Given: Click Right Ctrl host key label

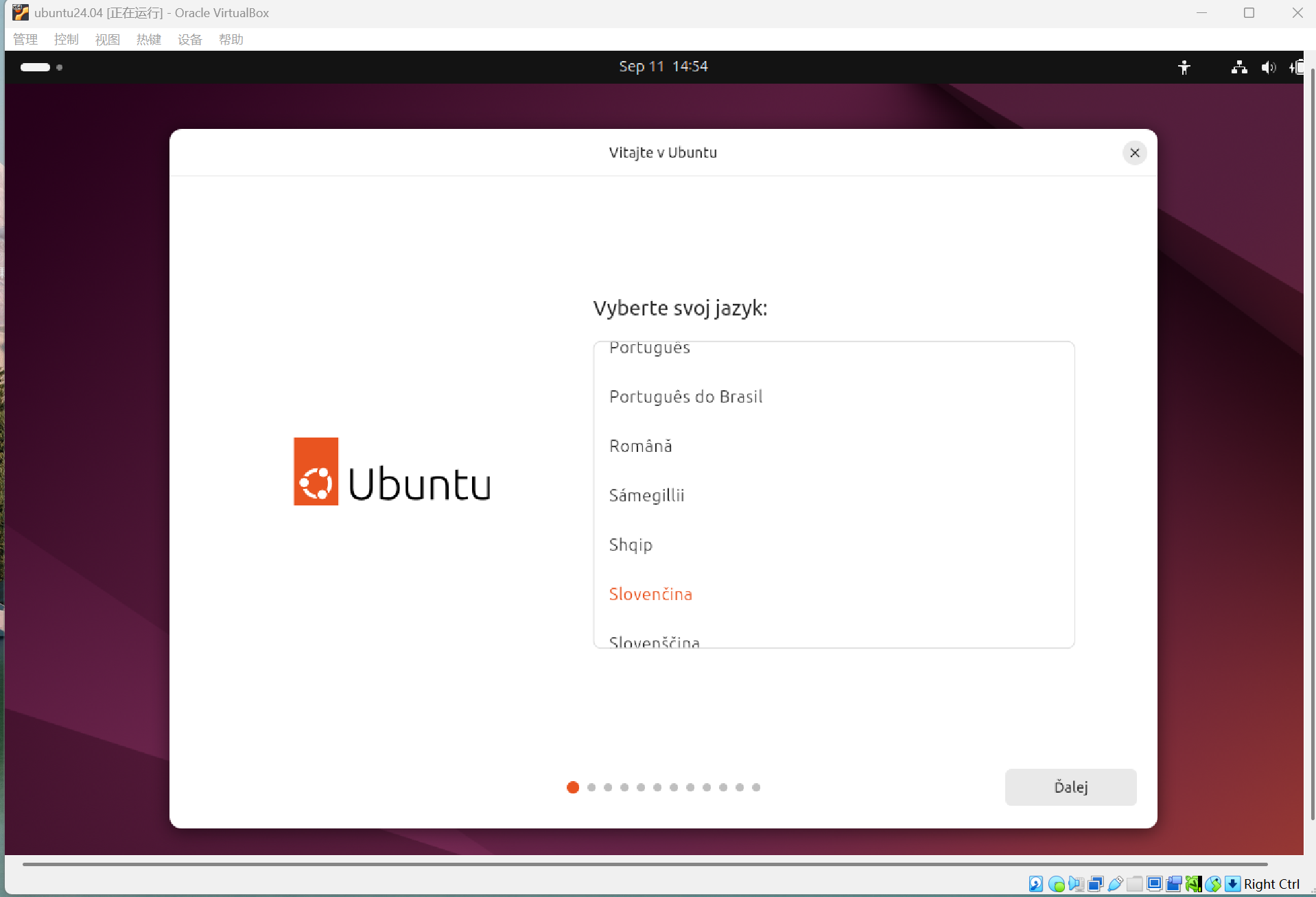Looking at the screenshot, I should (x=1271, y=884).
